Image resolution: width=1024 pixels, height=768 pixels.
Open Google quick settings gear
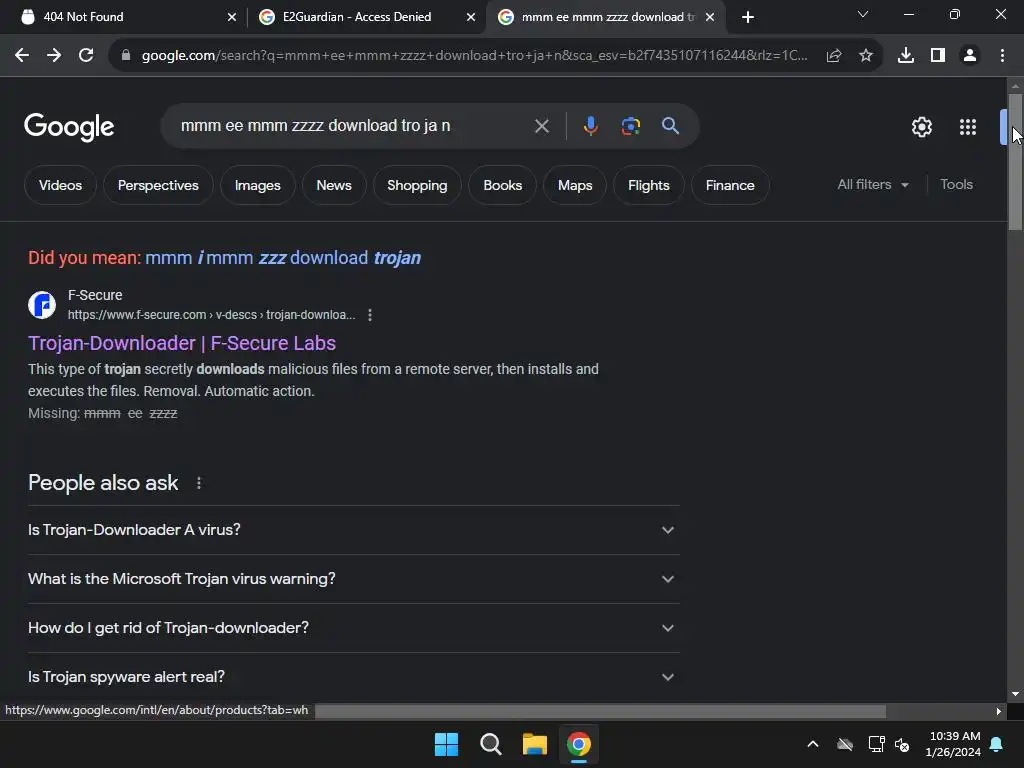(921, 127)
